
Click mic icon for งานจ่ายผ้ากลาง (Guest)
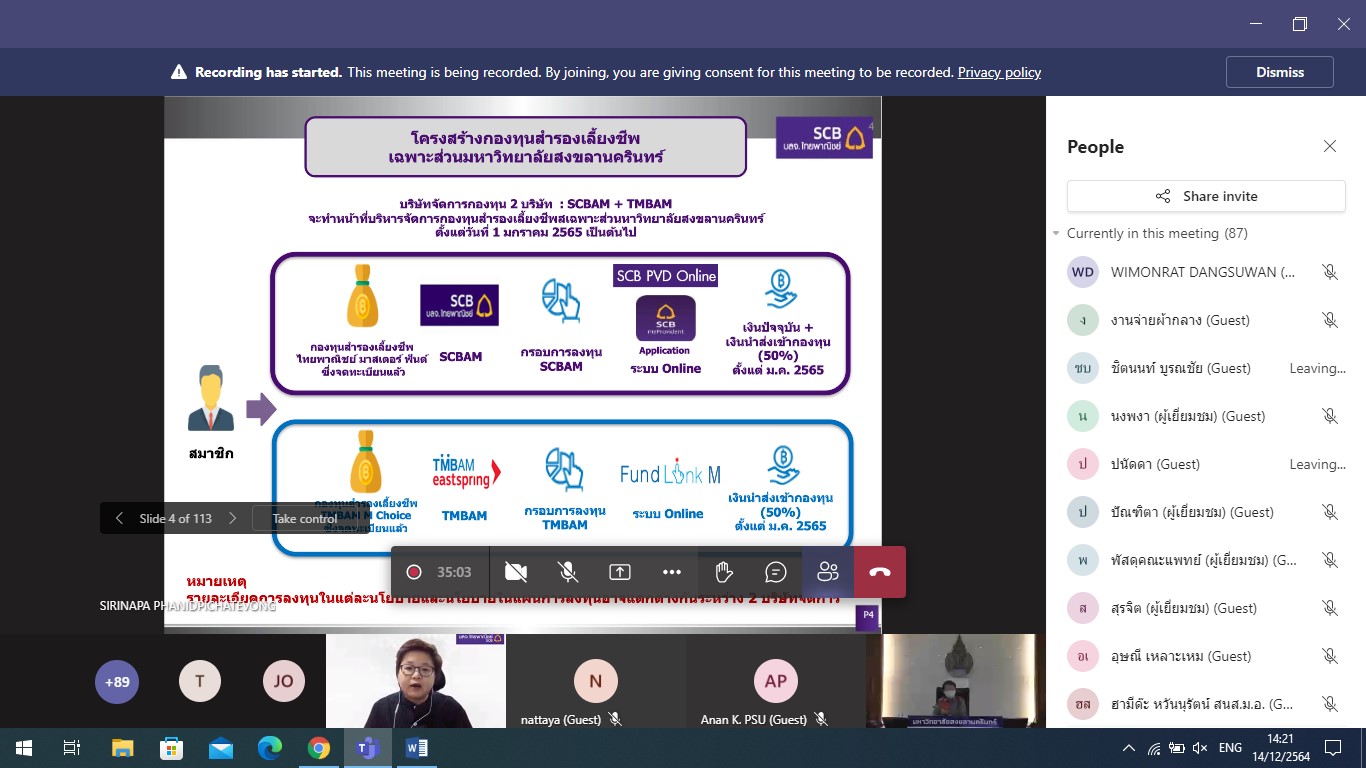[x=1330, y=320]
